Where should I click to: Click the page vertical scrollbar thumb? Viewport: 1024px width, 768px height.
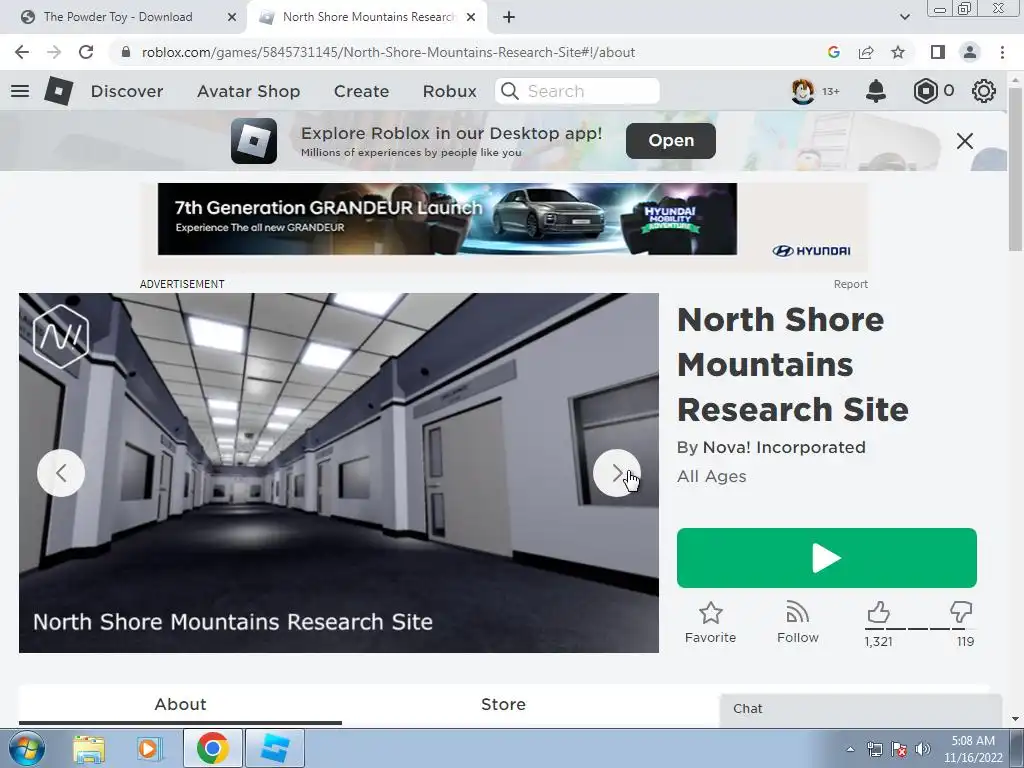1015,168
